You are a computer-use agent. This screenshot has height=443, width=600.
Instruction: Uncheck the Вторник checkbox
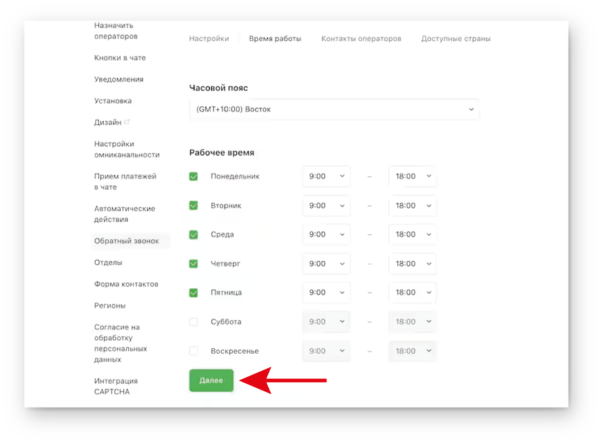click(194, 205)
